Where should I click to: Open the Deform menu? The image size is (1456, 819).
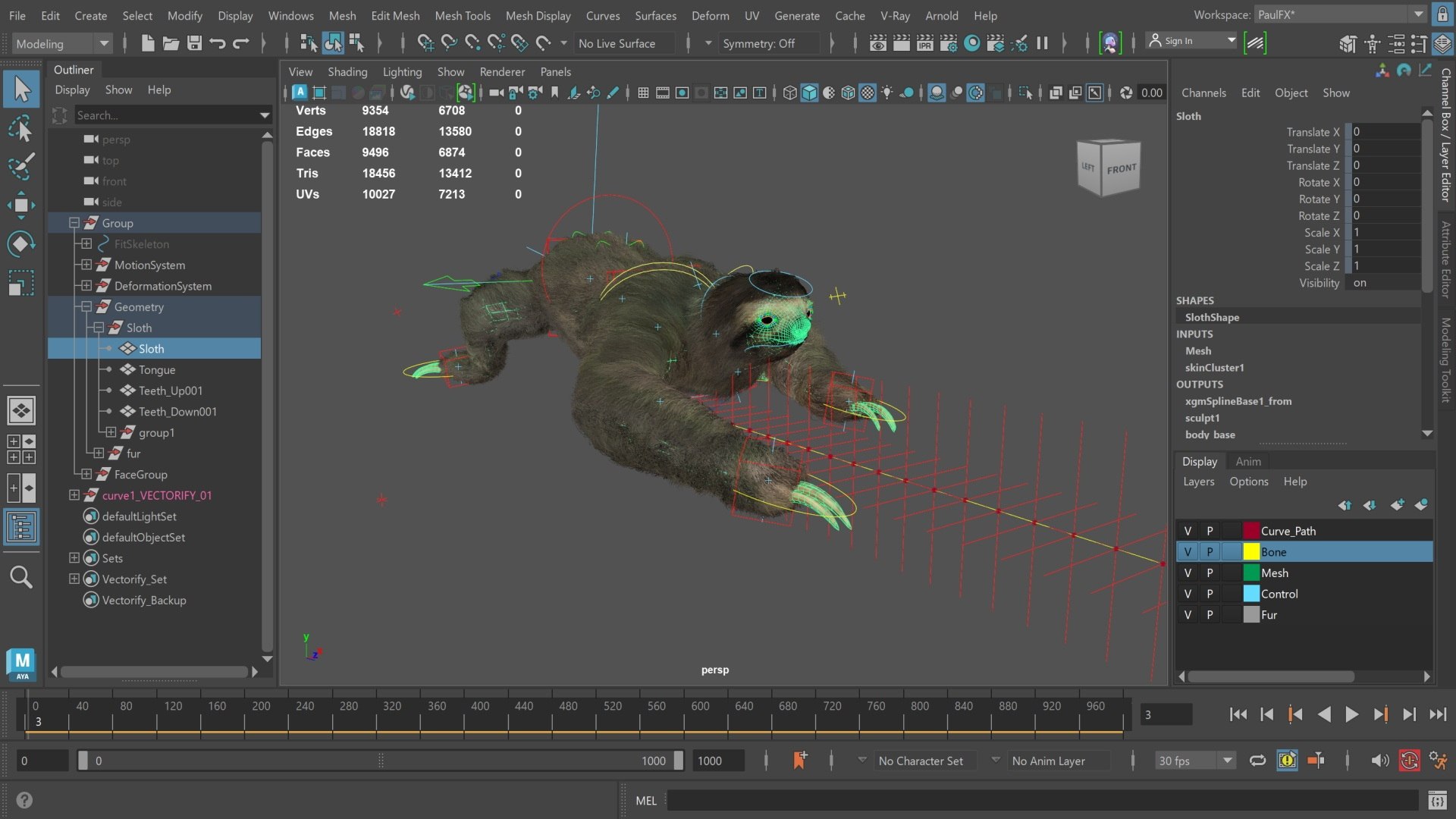coord(710,15)
